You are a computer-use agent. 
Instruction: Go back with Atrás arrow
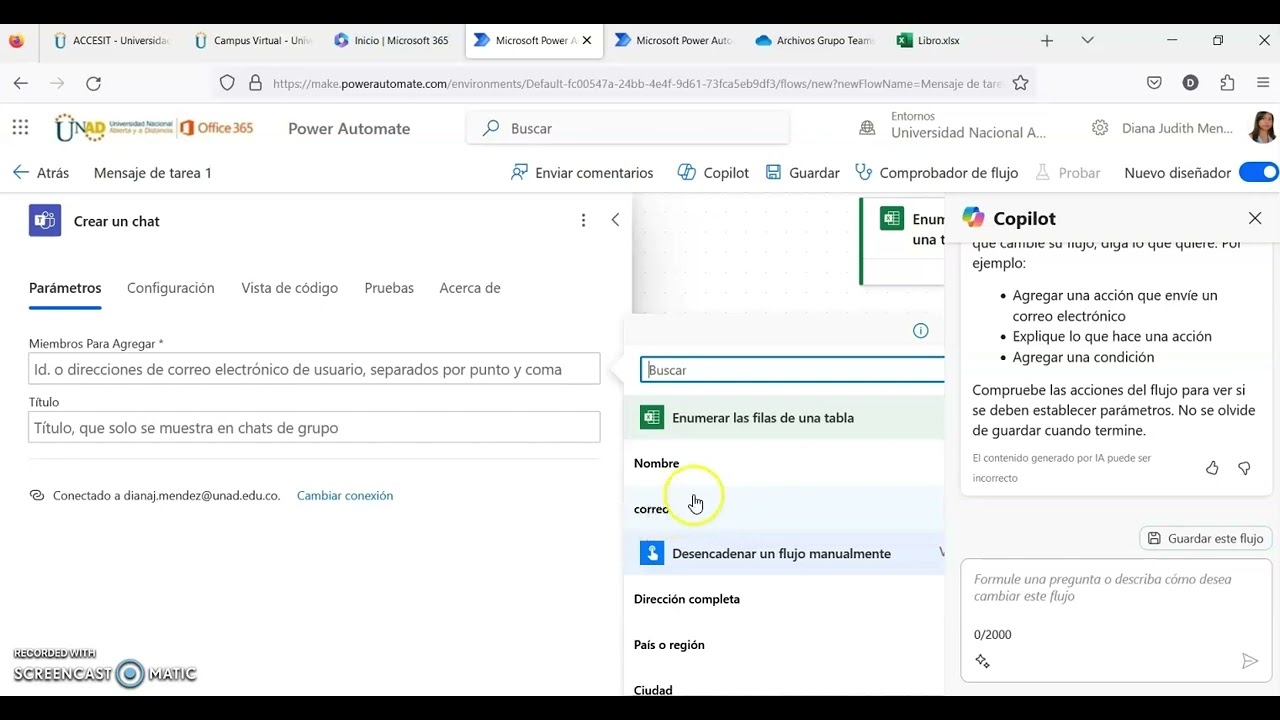coord(41,173)
